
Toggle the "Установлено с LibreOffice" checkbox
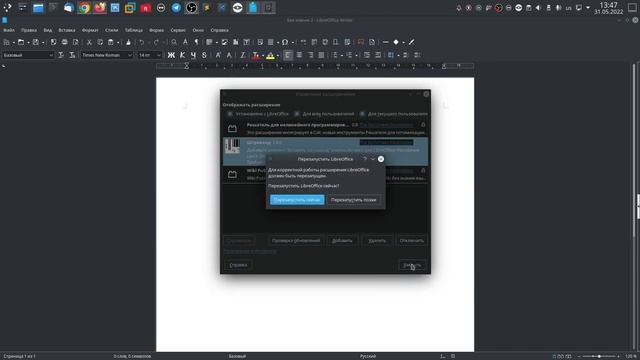230,114
